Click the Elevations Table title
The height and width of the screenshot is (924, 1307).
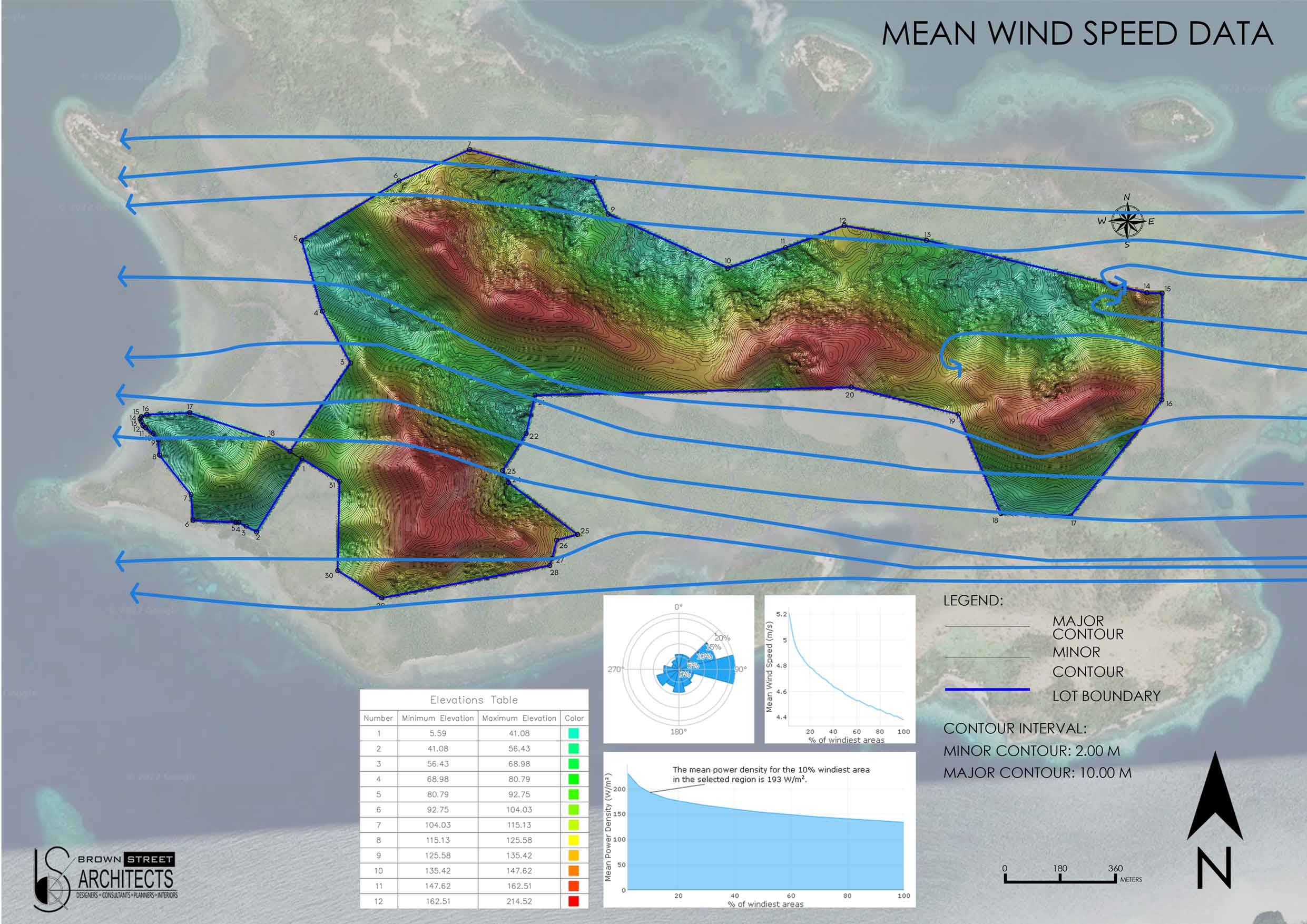pyautogui.click(x=474, y=700)
